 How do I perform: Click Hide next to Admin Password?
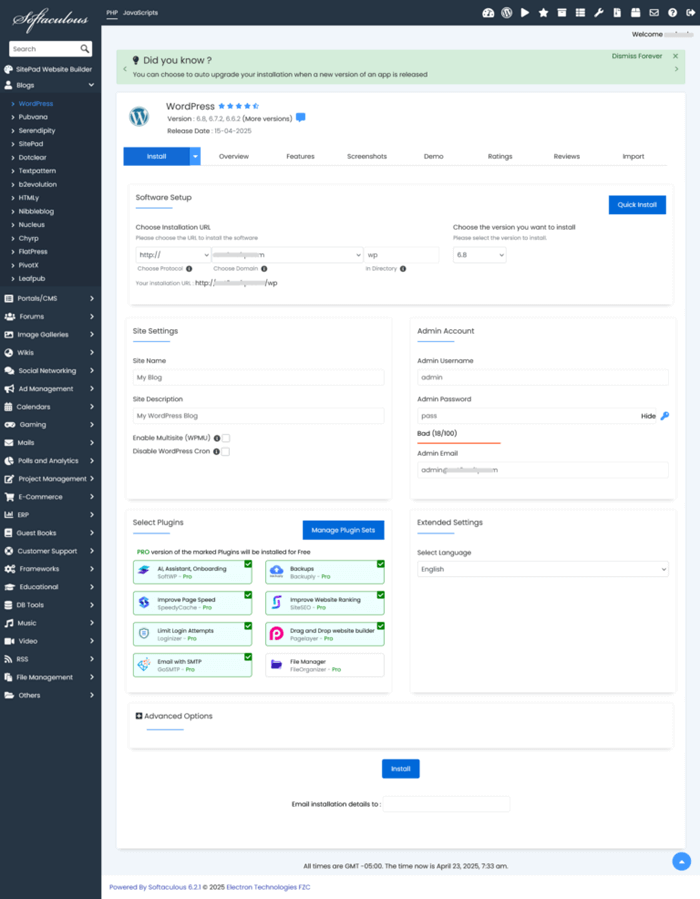click(x=648, y=416)
